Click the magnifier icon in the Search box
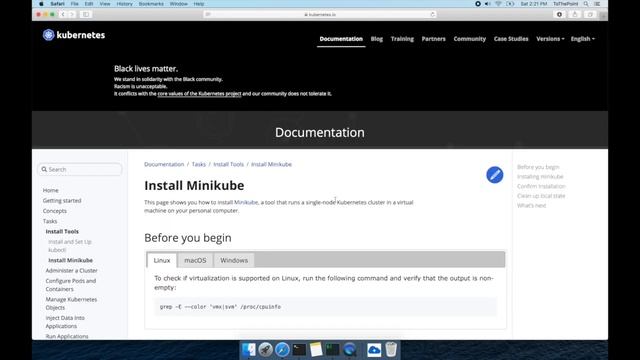This screenshot has width=640, height=360. pos(44,169)
